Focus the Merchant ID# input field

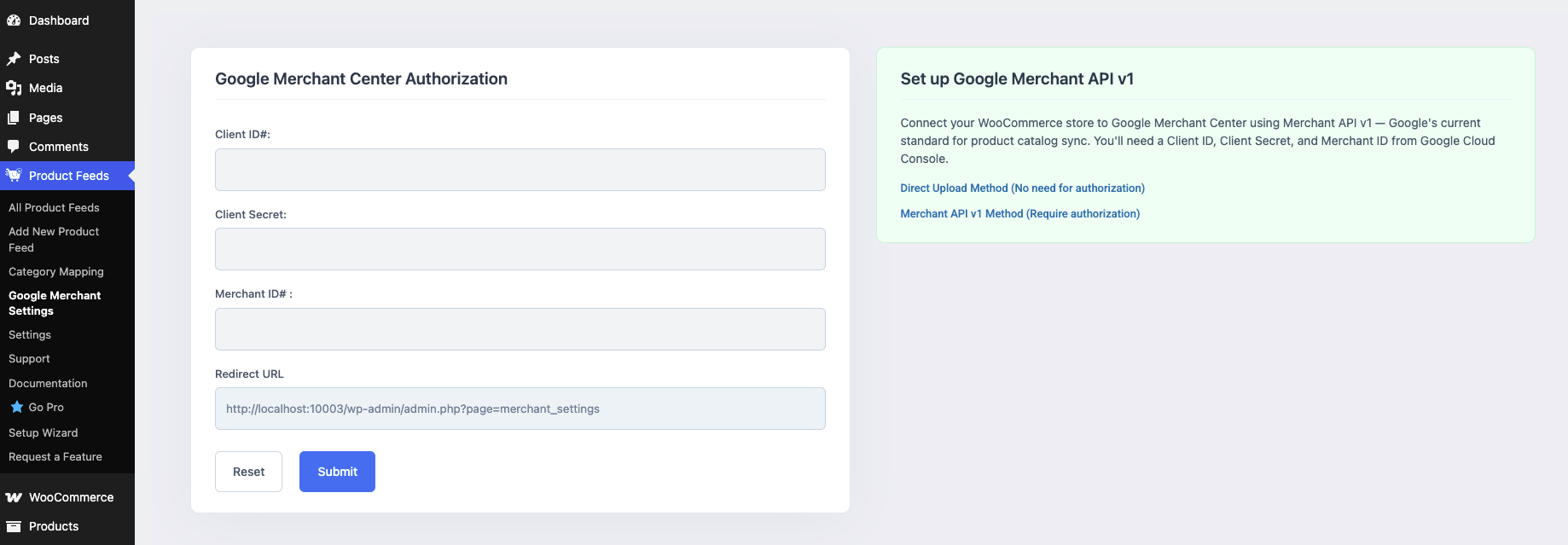(520, 329)
